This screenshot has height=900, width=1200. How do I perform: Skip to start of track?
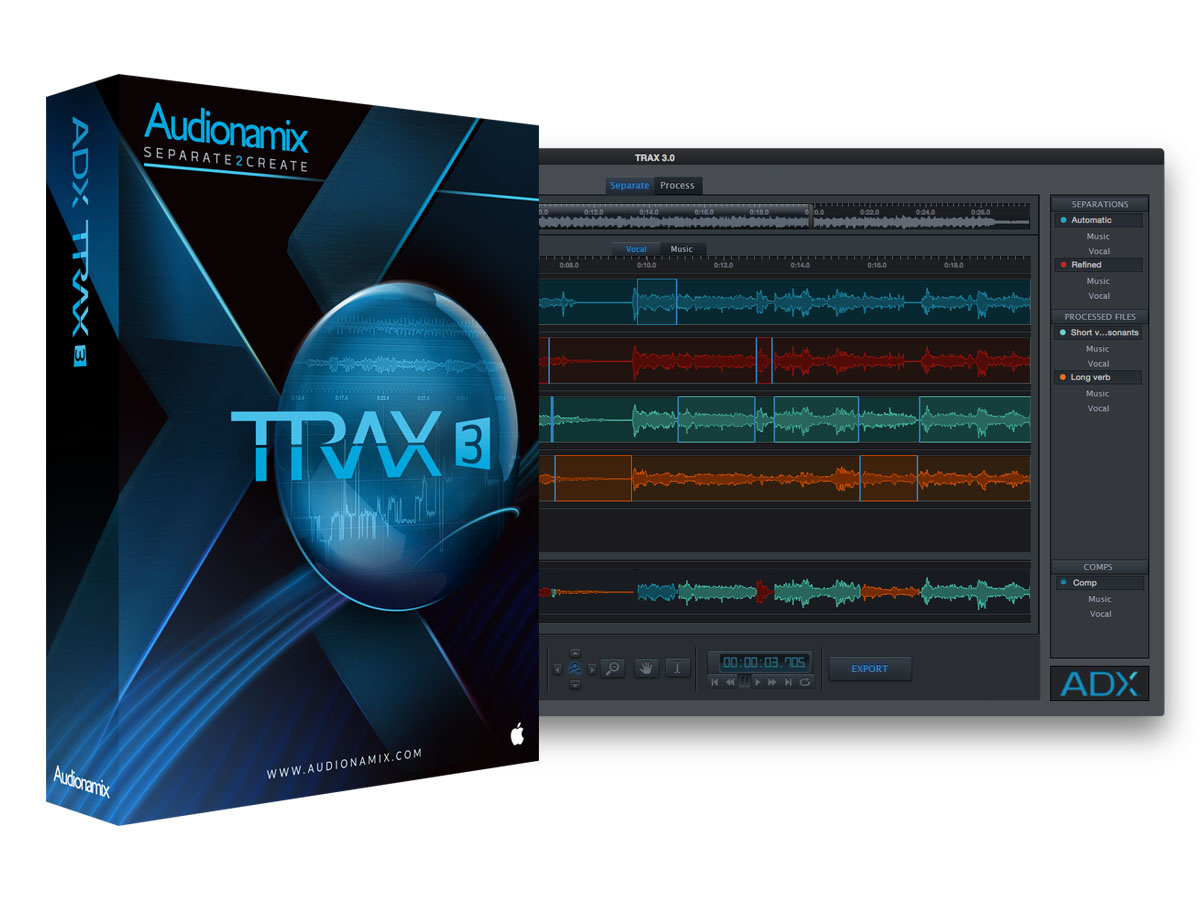(714, 682)
